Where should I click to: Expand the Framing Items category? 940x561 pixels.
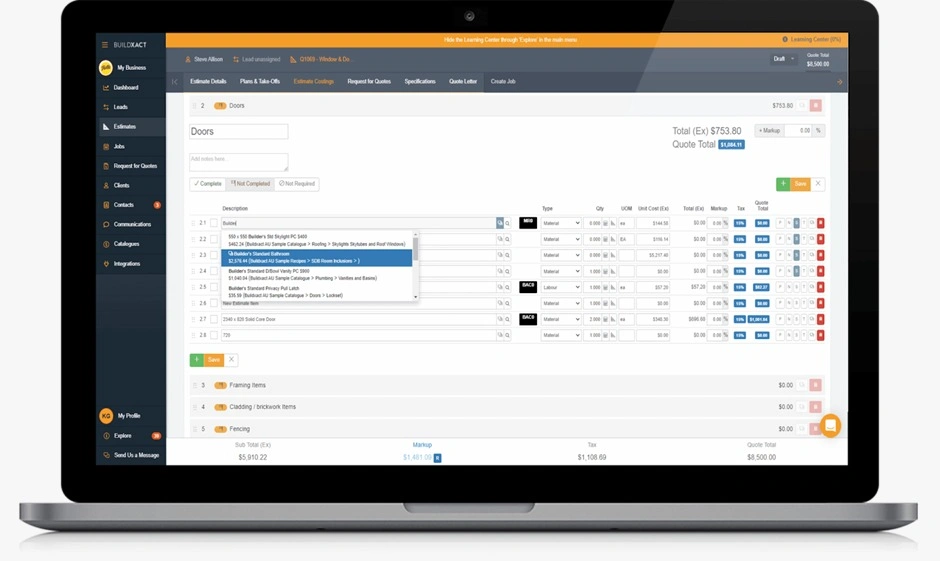tap(247, 385)
